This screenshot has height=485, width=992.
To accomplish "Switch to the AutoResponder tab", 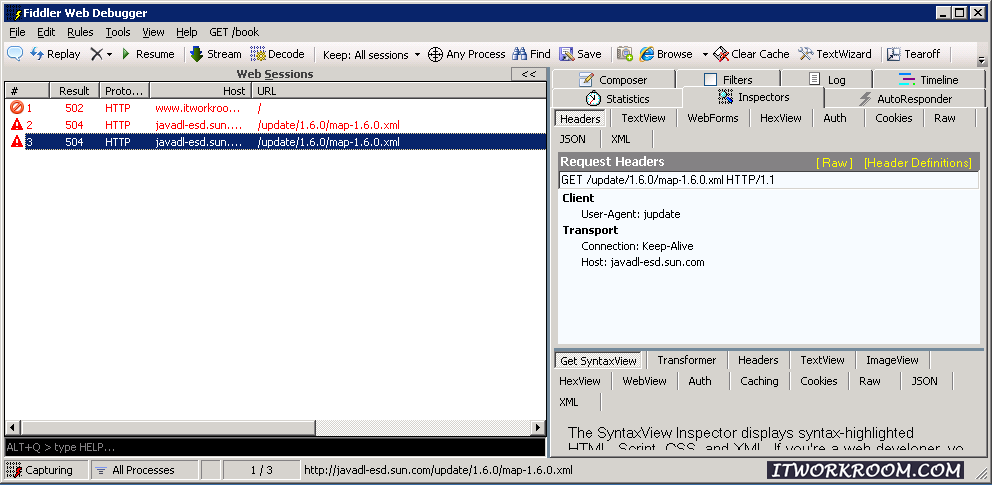I will 905,99.
